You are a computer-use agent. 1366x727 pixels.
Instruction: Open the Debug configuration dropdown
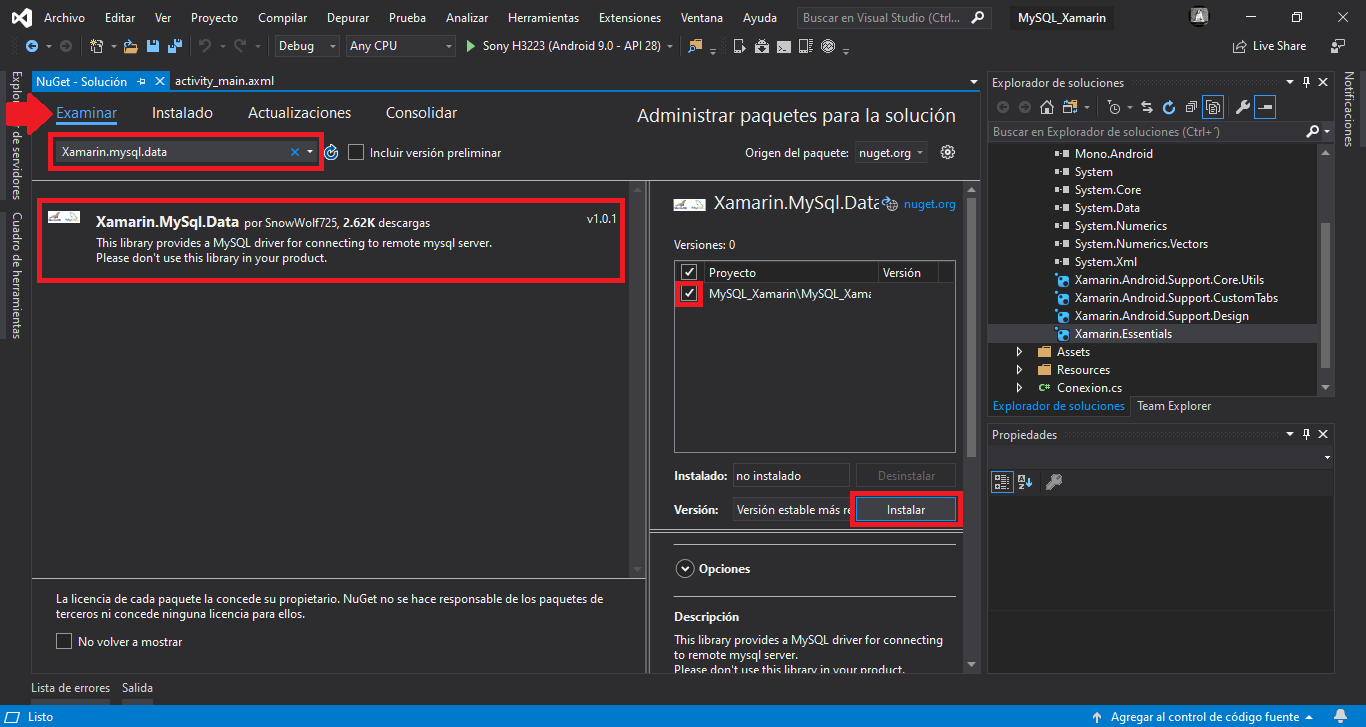pyautogui.click(x=309, y=46)
